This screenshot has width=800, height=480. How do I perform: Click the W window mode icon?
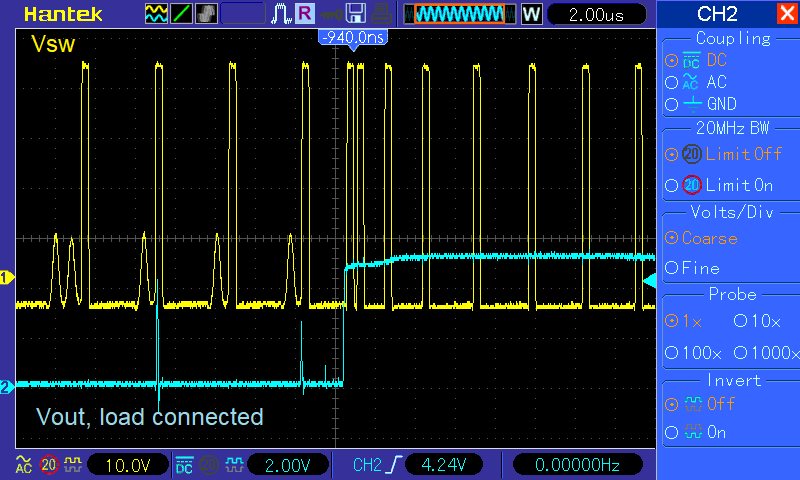coord(531,14)
